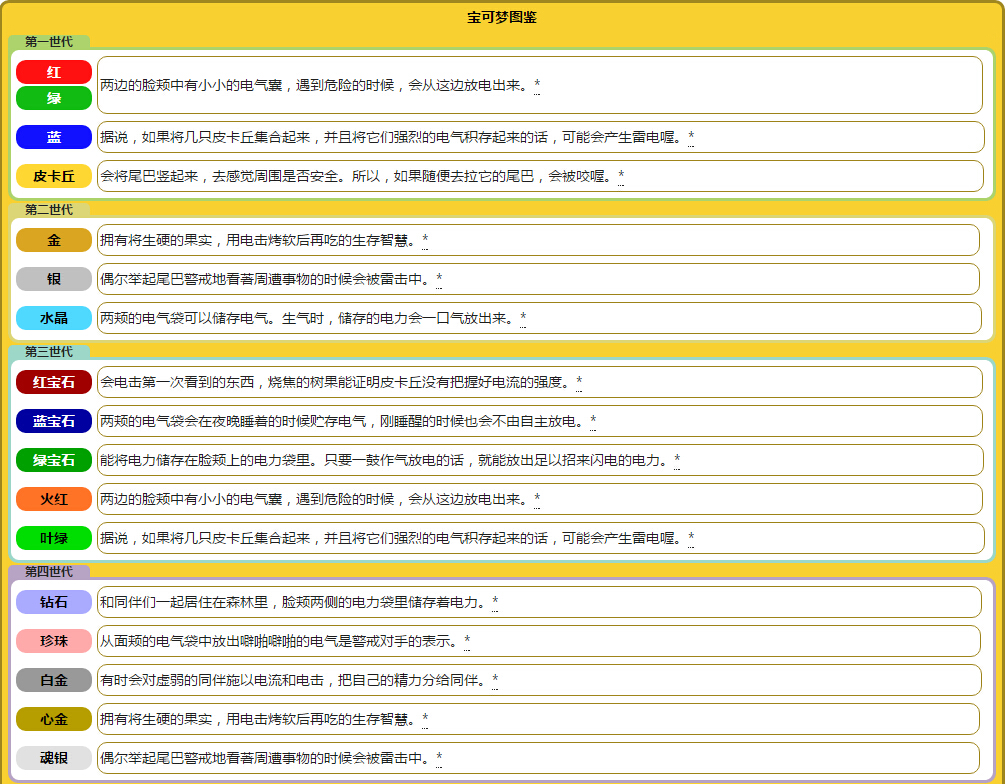Open the 钻石 version link
Screen dimensions: 1006x784
[x=54, y=602]
